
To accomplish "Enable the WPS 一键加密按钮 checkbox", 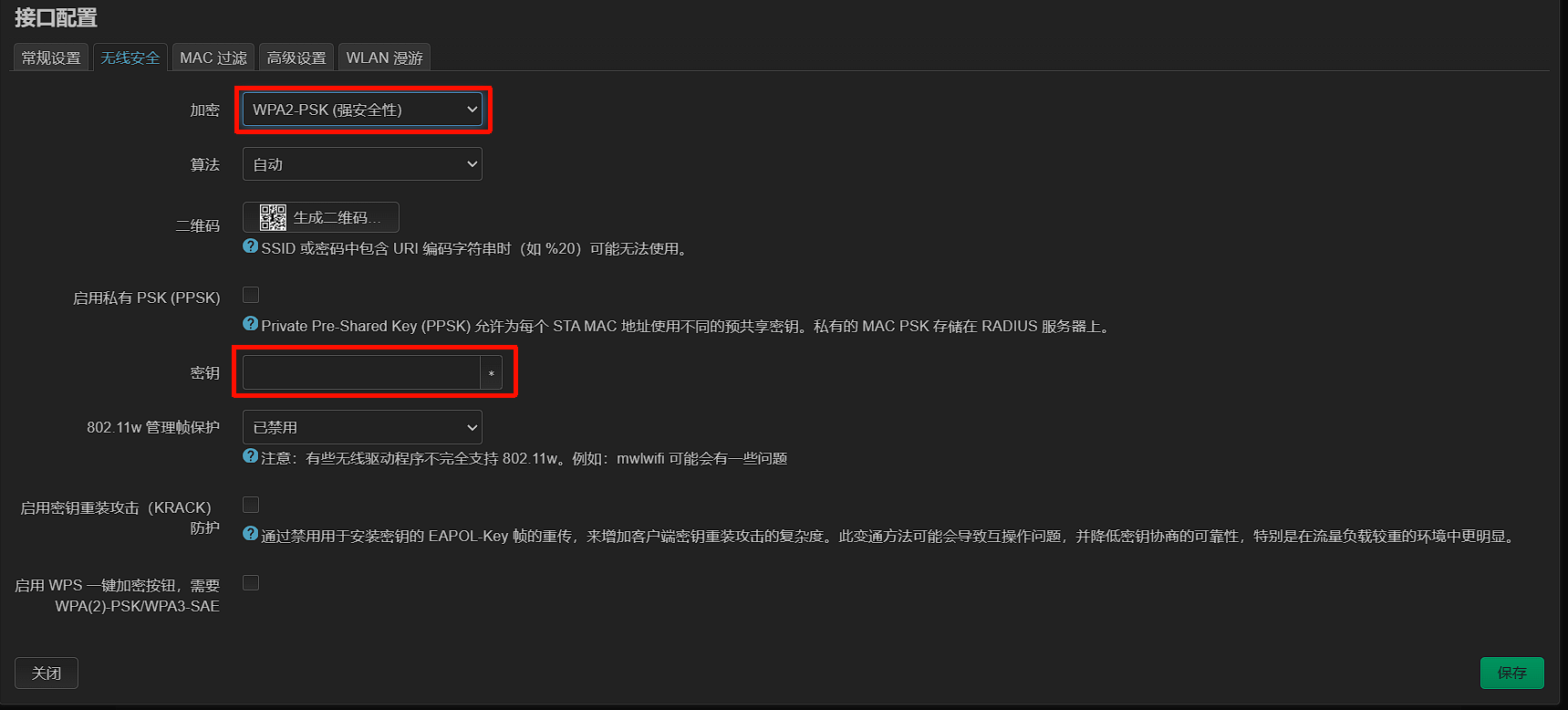I will coord(251,582).
